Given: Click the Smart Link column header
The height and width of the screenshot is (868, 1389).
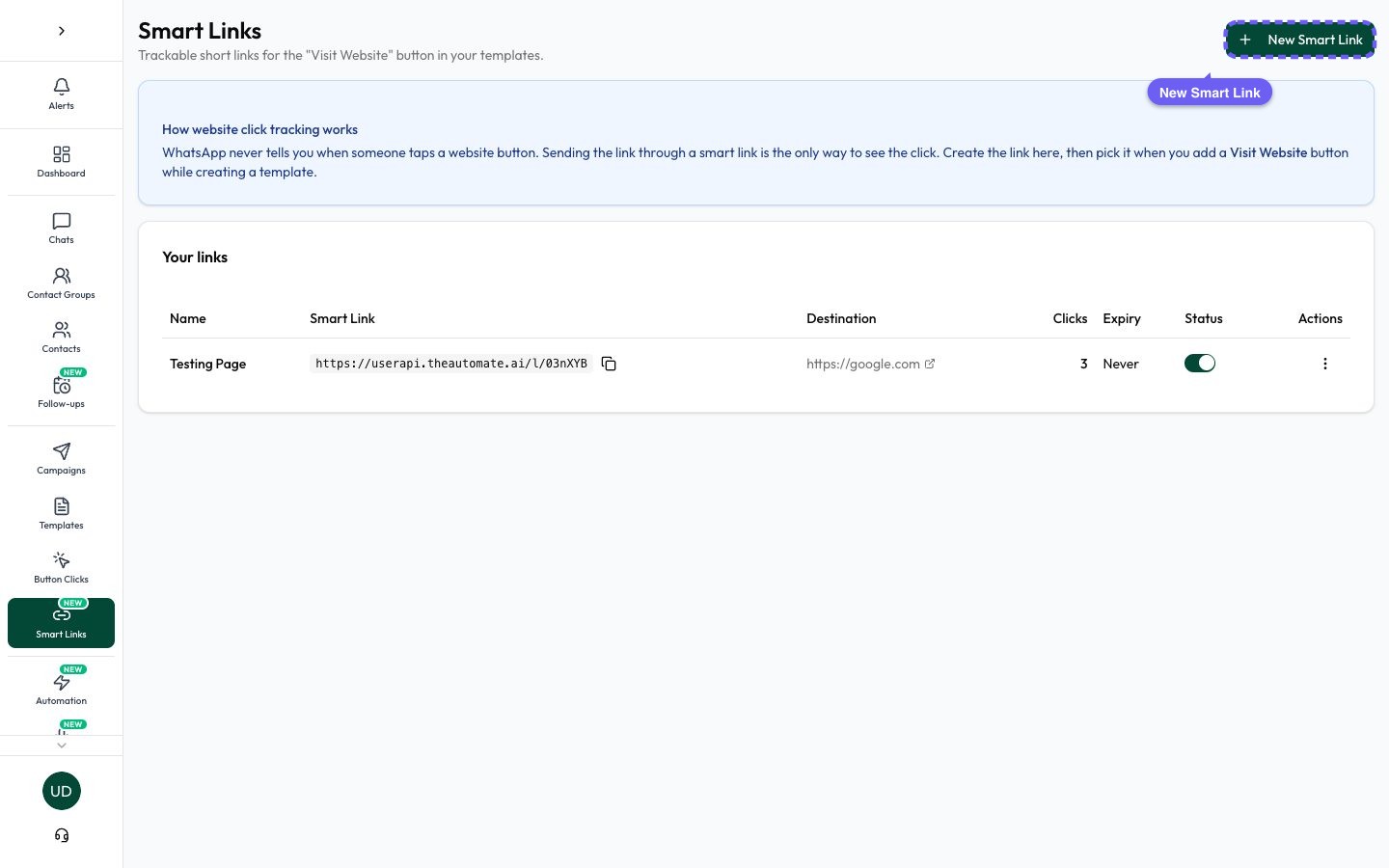Looking at the screenshot, I should [342, 318].
